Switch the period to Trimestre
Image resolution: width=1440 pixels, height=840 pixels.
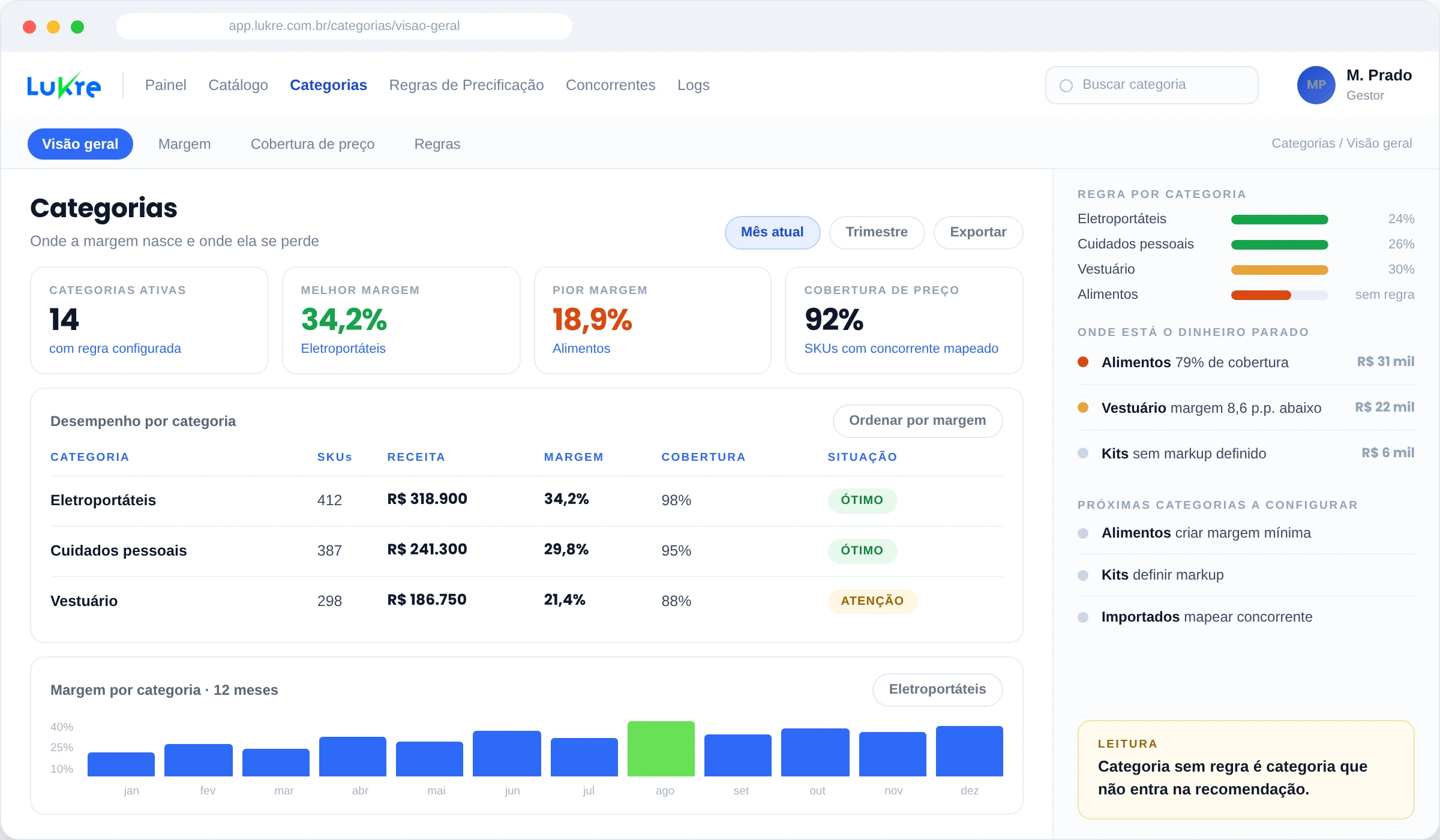tap(877, 232)
